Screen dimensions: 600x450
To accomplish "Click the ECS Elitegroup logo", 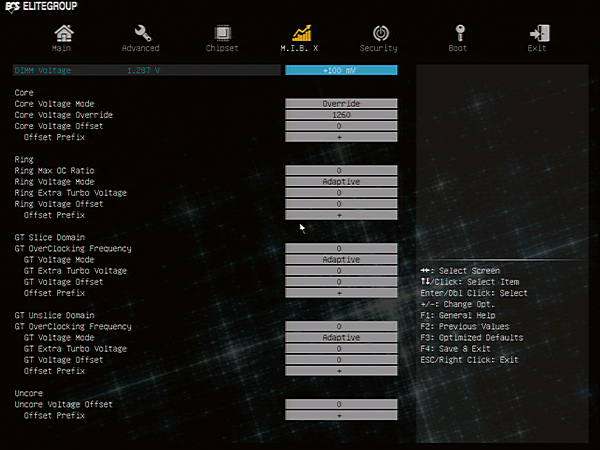I will tap(41, 7).
